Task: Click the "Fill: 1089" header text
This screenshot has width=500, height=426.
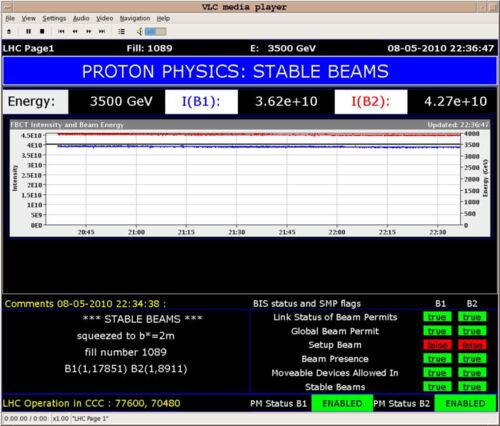Action: point(149,49)
